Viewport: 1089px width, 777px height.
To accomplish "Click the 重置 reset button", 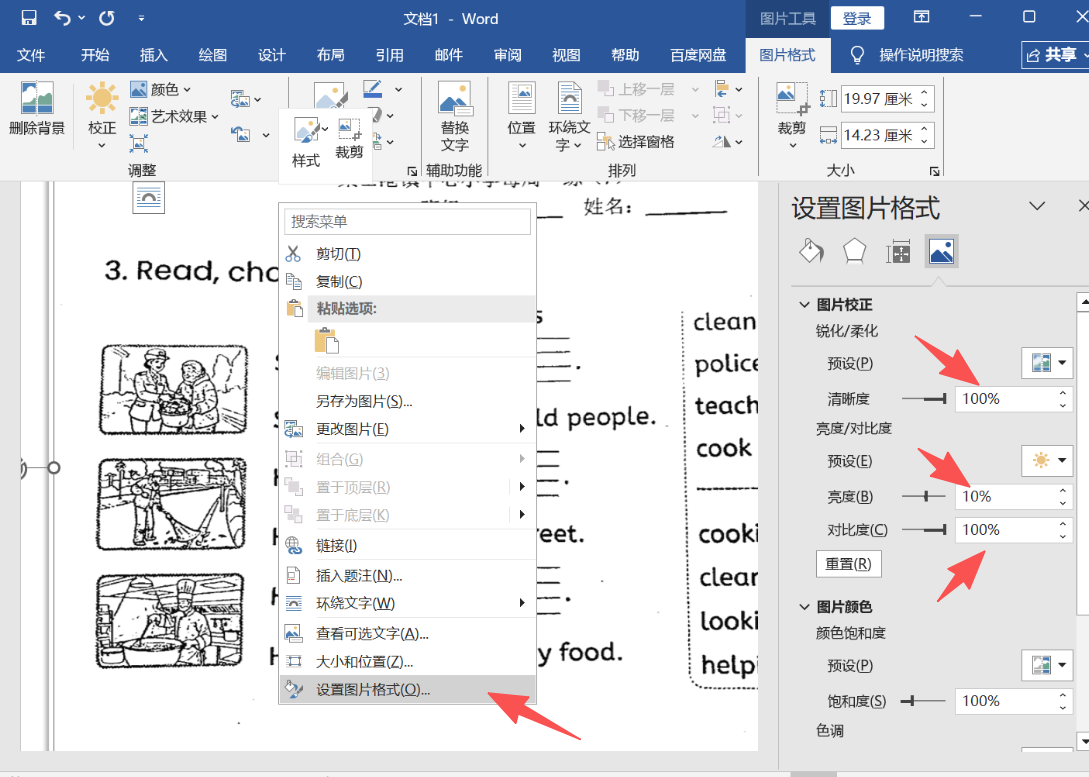I will point(849,564).
